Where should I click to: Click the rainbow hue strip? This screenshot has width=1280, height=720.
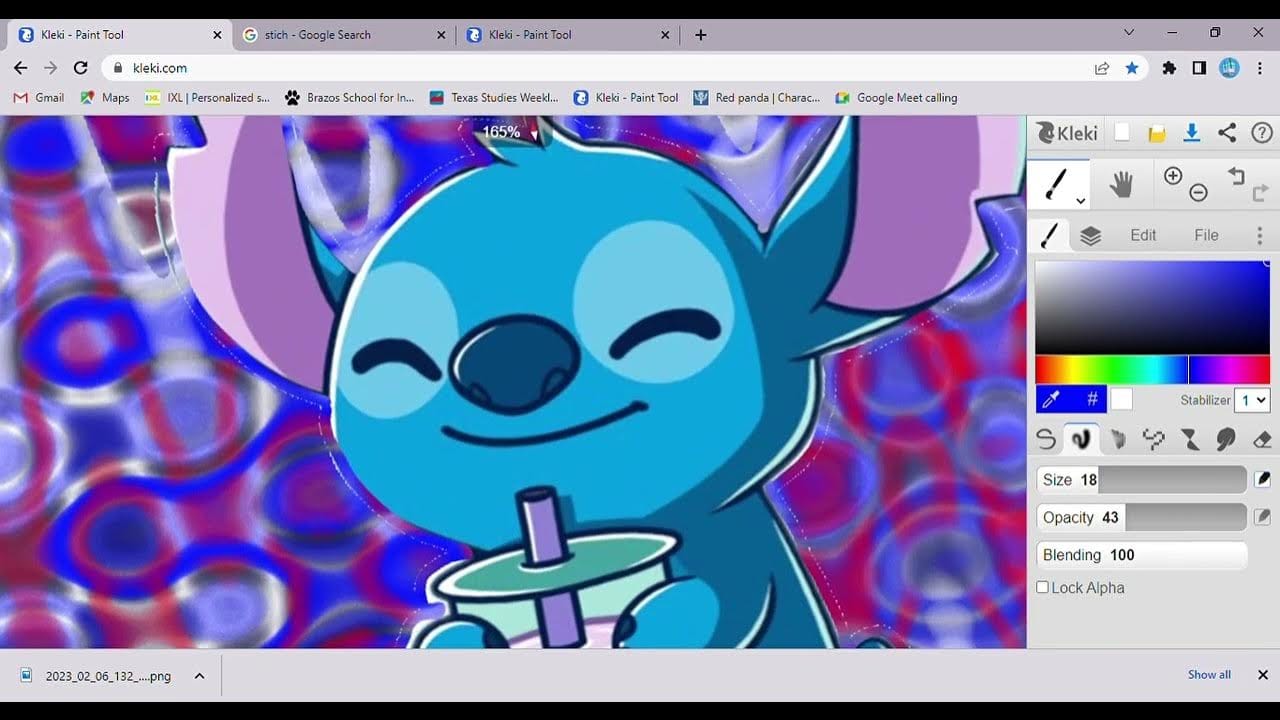(1152, 370)
